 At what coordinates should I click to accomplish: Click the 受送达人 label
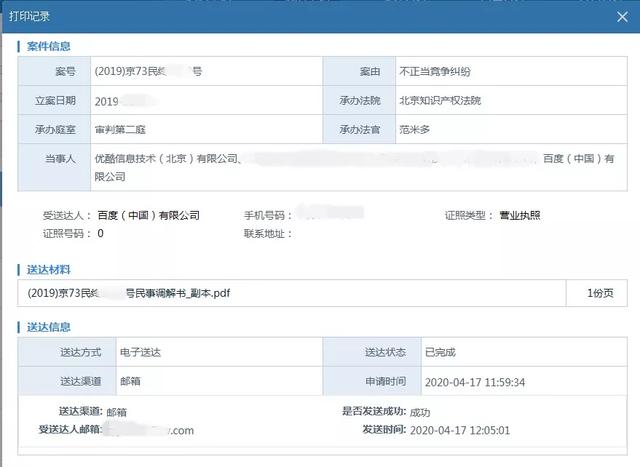[67, 215]
